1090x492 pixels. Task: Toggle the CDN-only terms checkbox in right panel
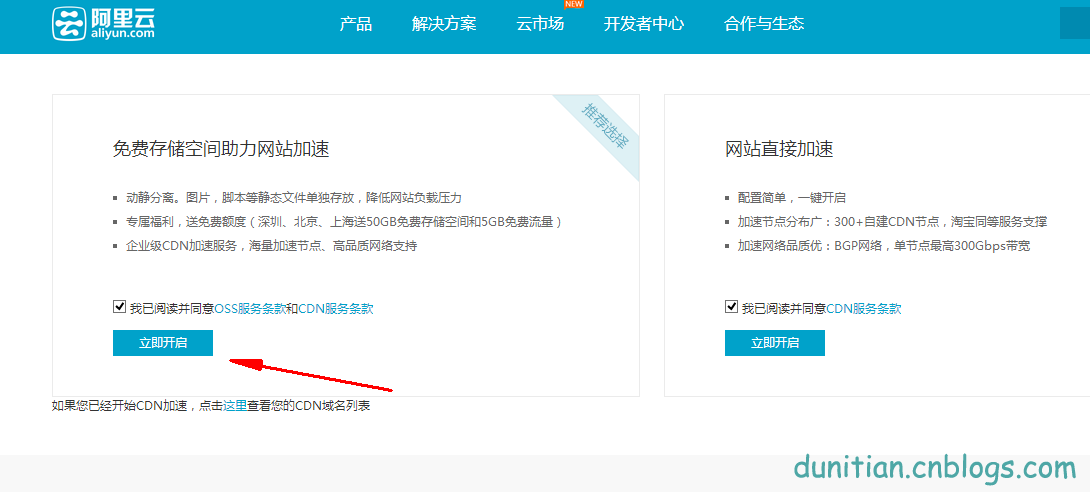click(x=732, y=307)
